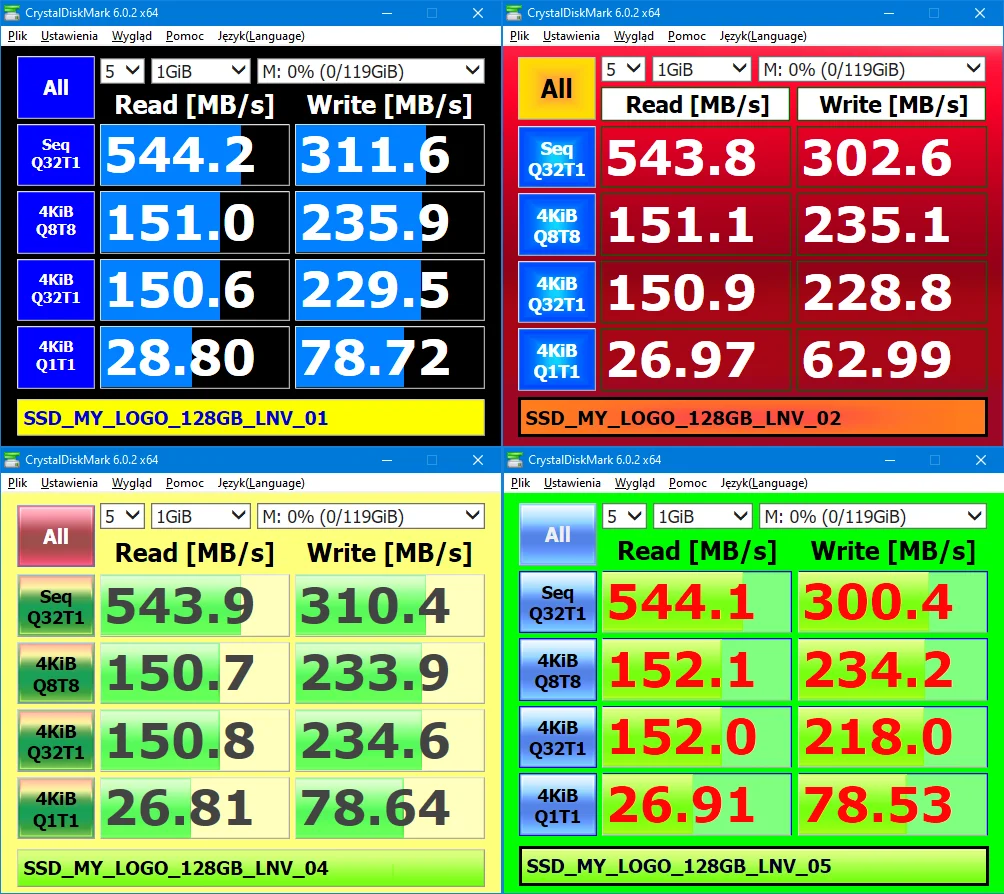This screenshot has height=894, width=1004.
Task: Click the SSD_MY_LOGO_128GB_LNV_05 comment field
Action: click(753, 866)
